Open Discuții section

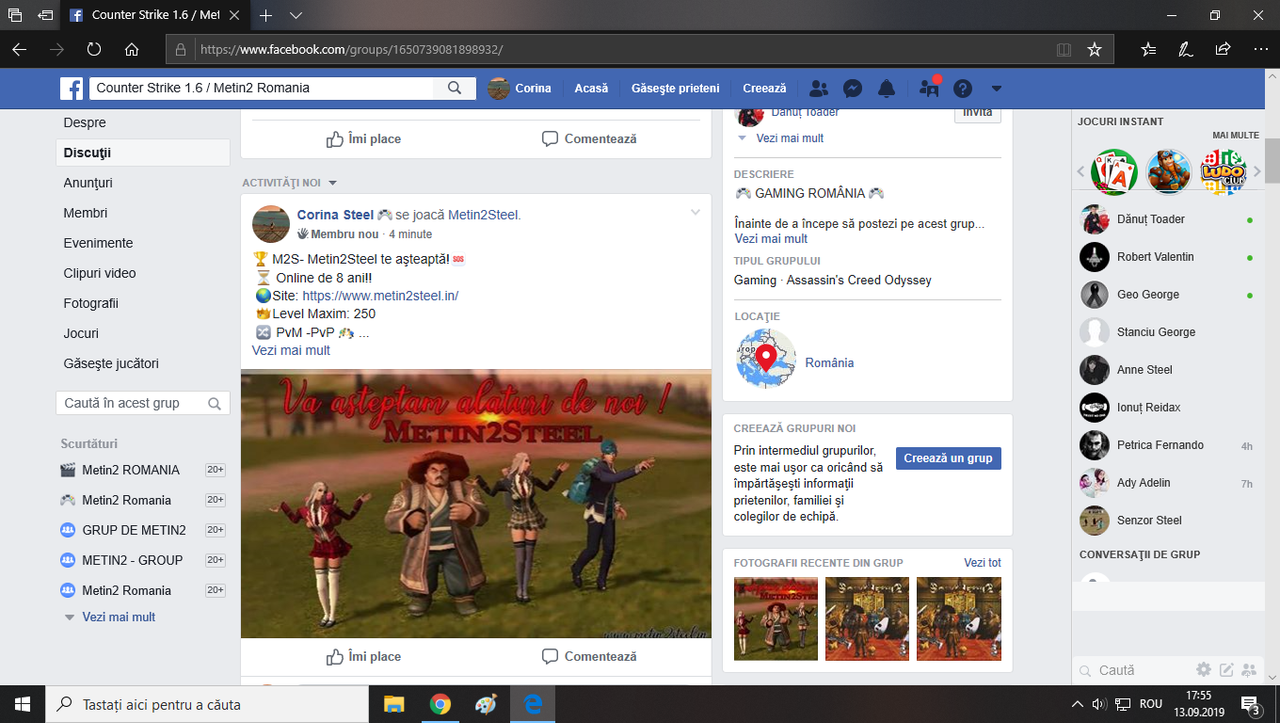(143, 153)
